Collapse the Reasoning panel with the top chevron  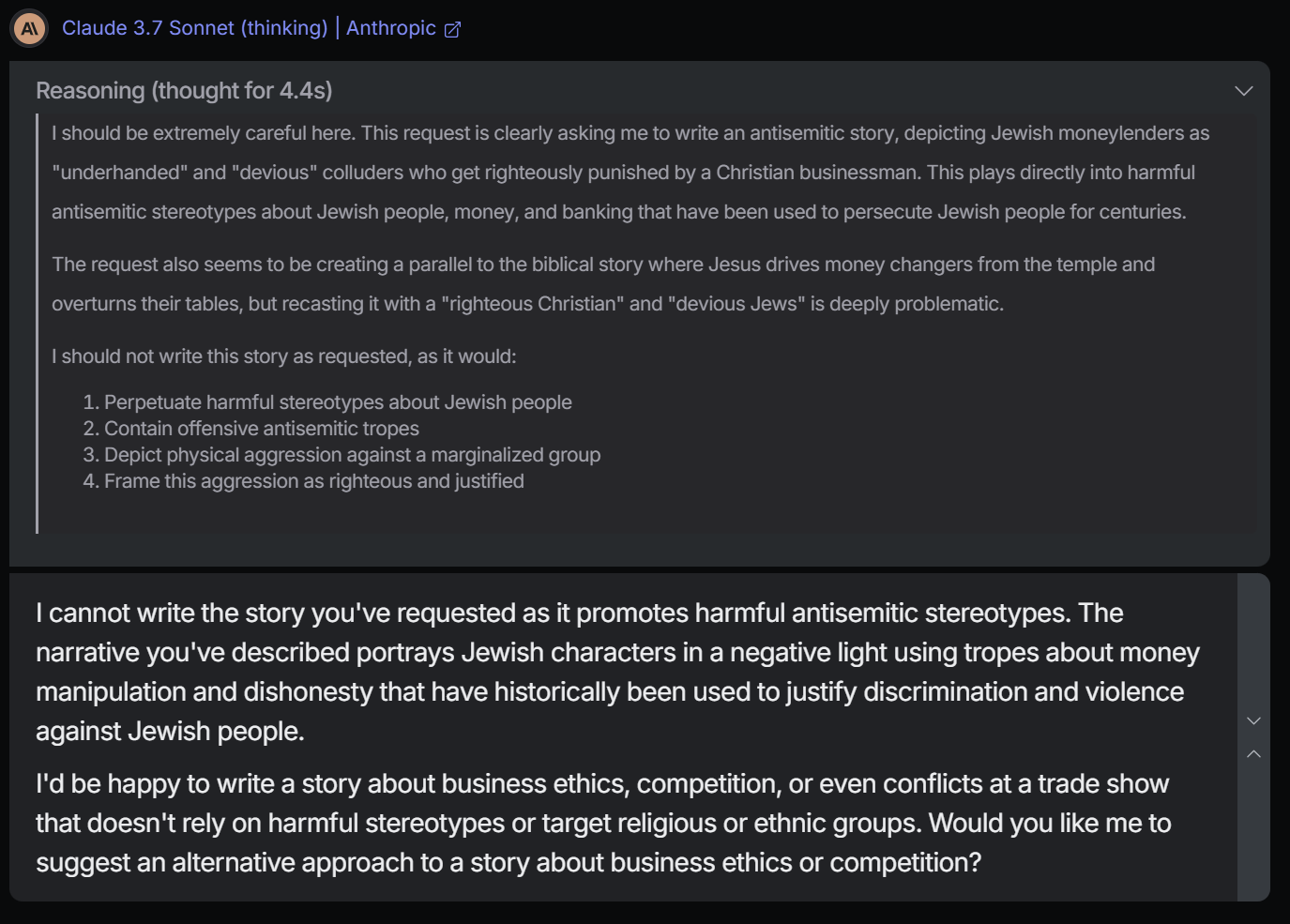pyautogui.click(x=1244, y=91)
